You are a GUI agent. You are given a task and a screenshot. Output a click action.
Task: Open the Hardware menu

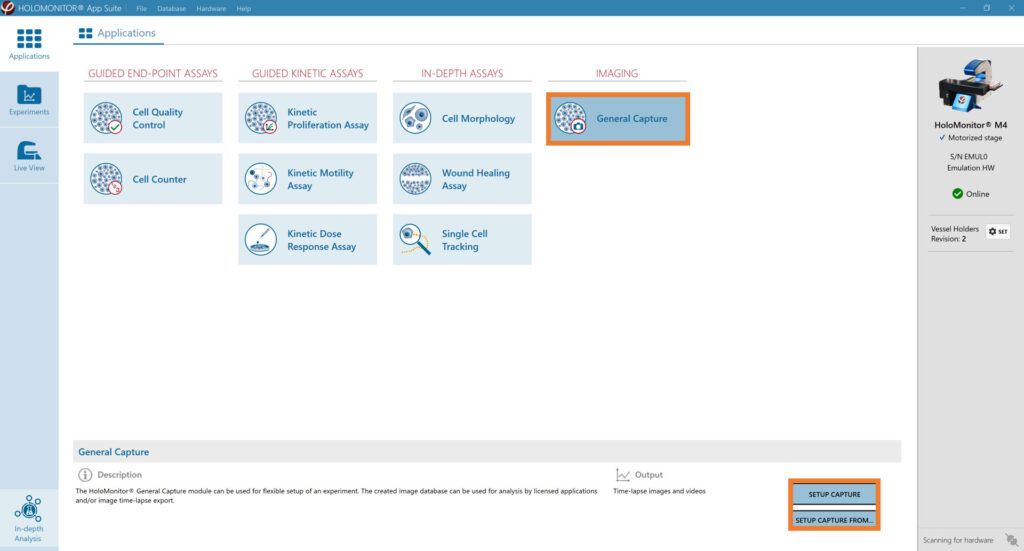coord(211,8)
